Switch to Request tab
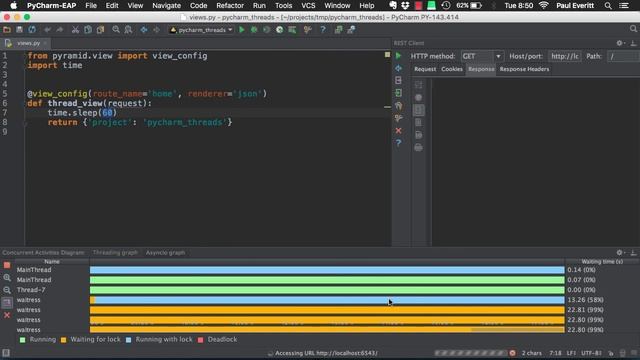The image size is (640, 360). pyautogui.click(x=425, y=69)
